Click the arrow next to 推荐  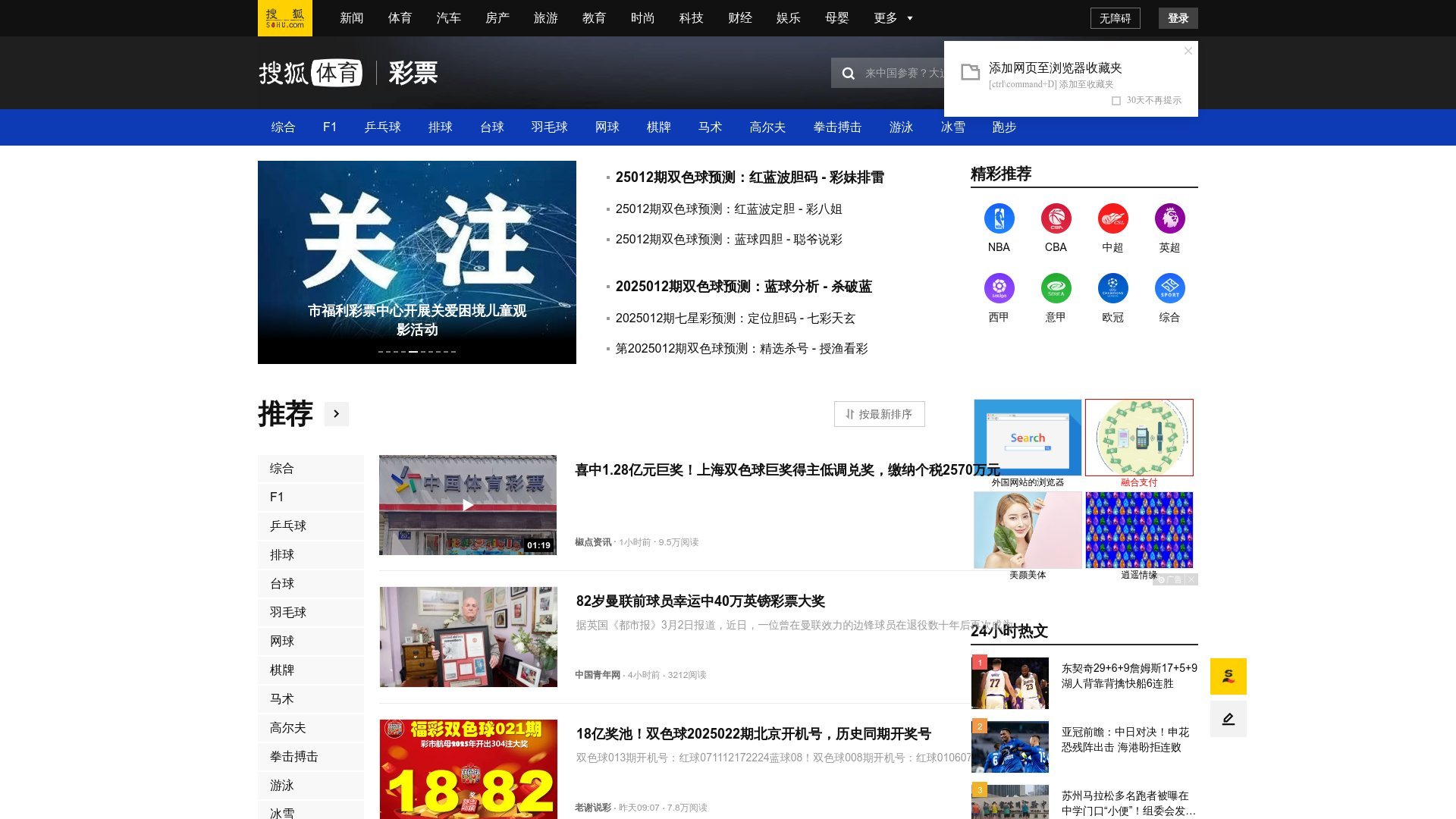(x=337, y=414)
